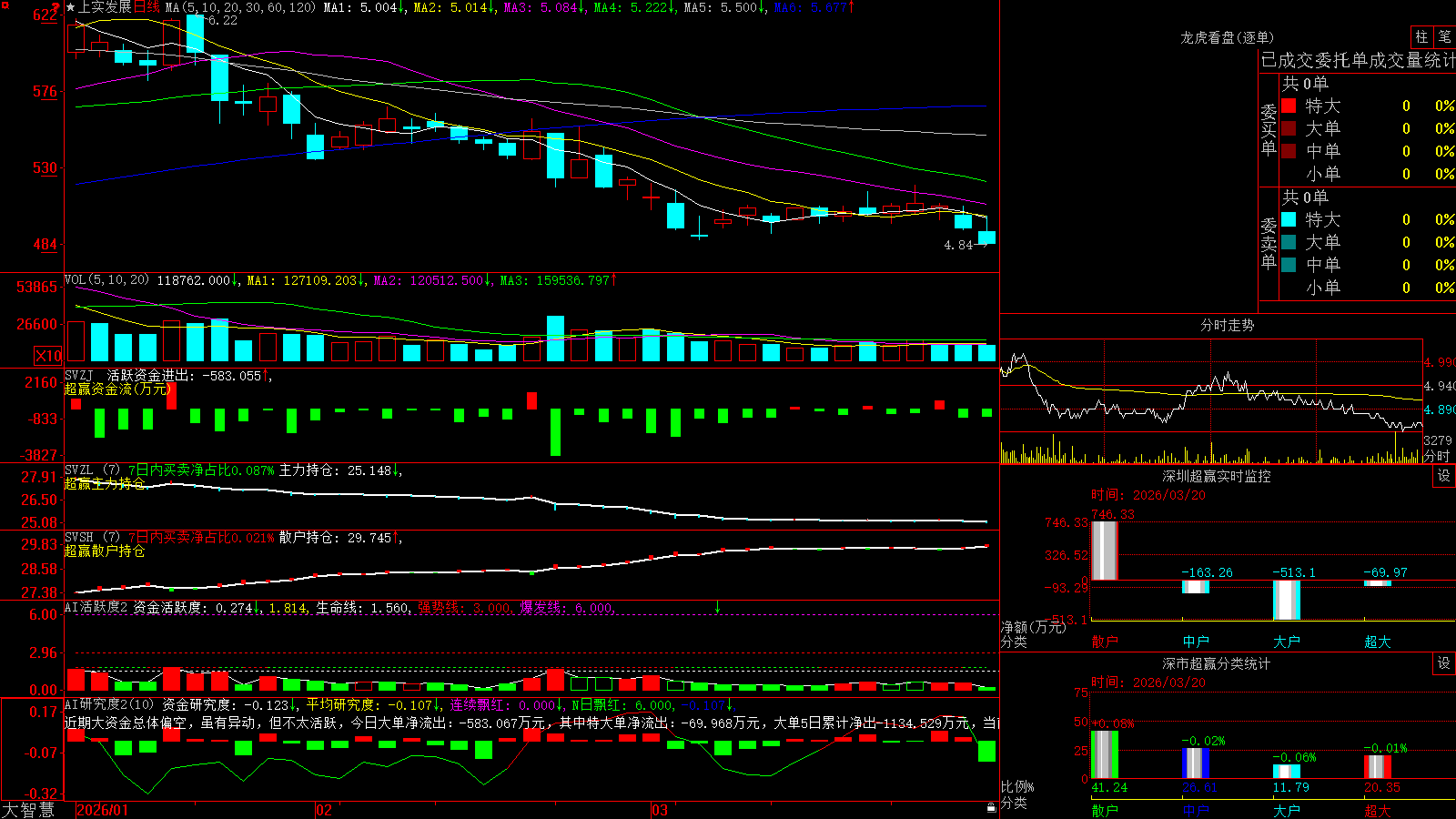Open the 日线 period selector
Screen dimensions: 1456x819
147,7
